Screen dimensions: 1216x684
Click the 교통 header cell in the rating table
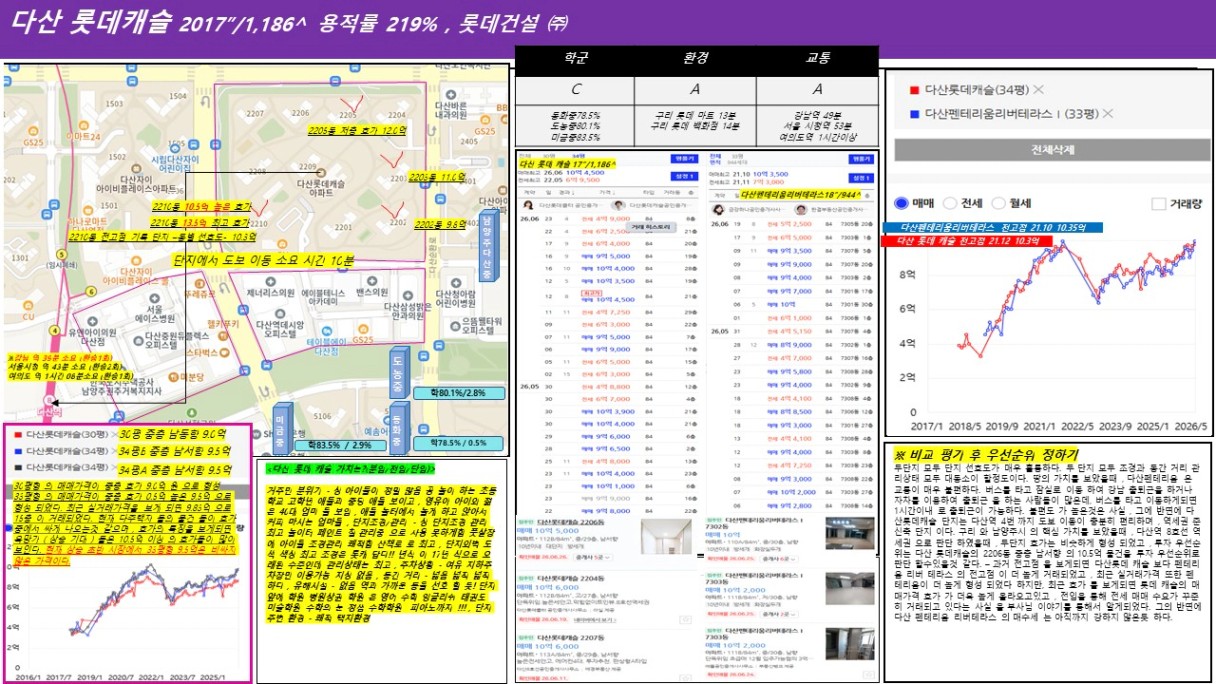pyautogui.click(x=818, y=60)
